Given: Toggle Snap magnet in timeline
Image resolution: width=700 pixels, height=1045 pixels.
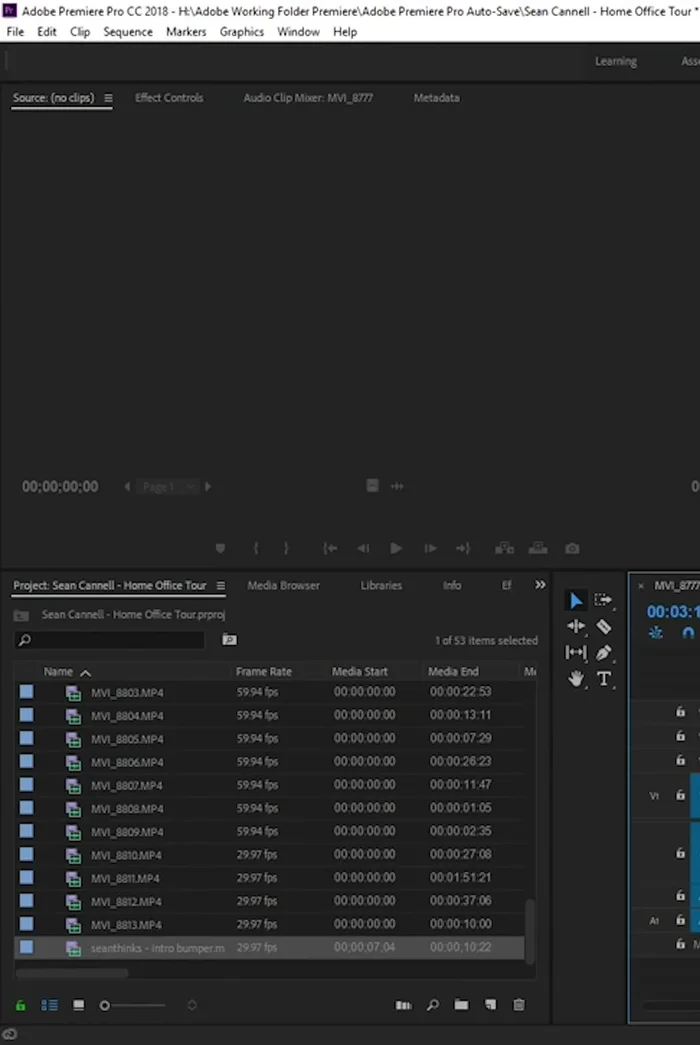Looking at the screenshot, I should [x=688, y=632].
